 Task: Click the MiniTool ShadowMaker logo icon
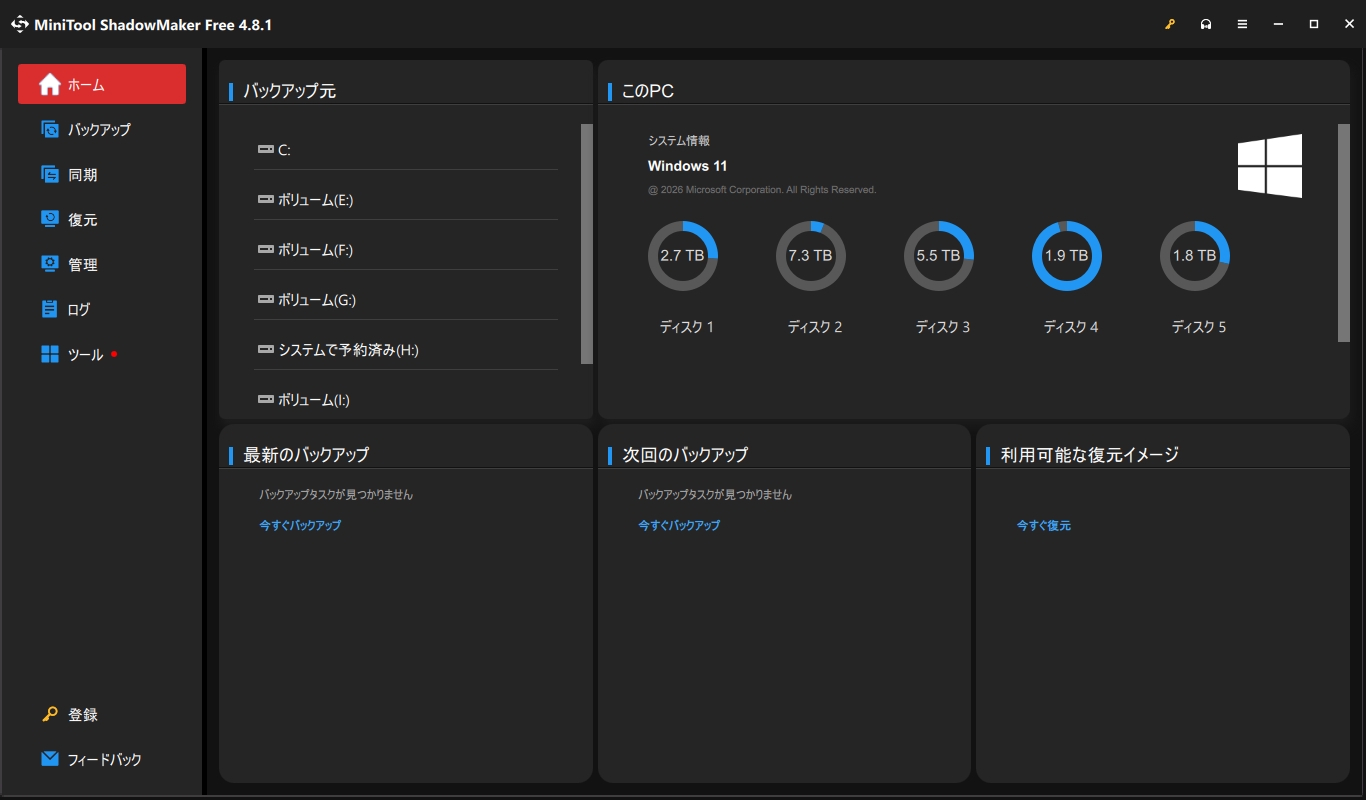(x=19, y=24)
